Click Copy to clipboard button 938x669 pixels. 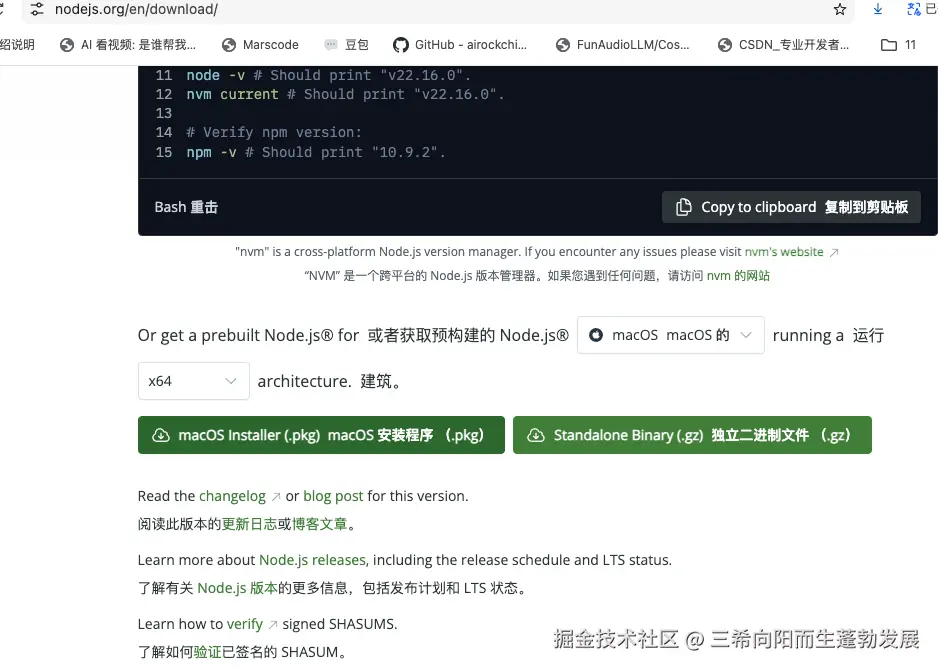click(791, 207)
